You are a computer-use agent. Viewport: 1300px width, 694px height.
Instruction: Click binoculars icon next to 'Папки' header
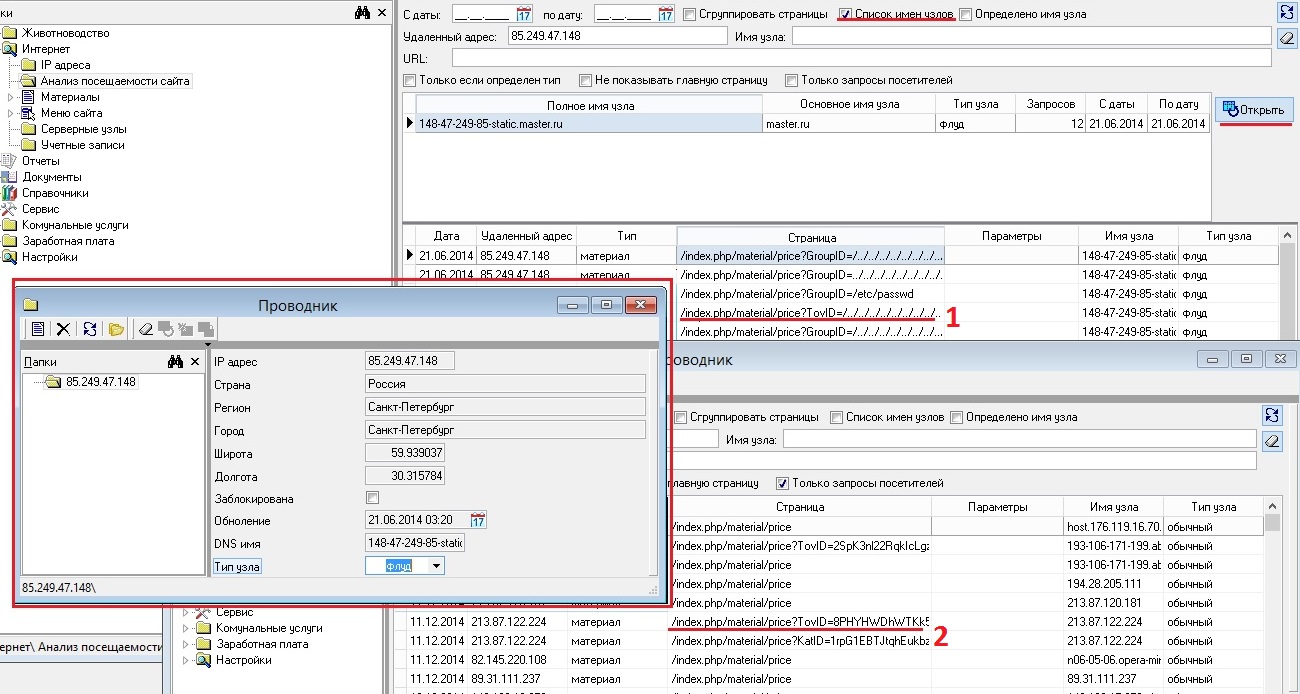pyautogui.click(x=176, y=361)
